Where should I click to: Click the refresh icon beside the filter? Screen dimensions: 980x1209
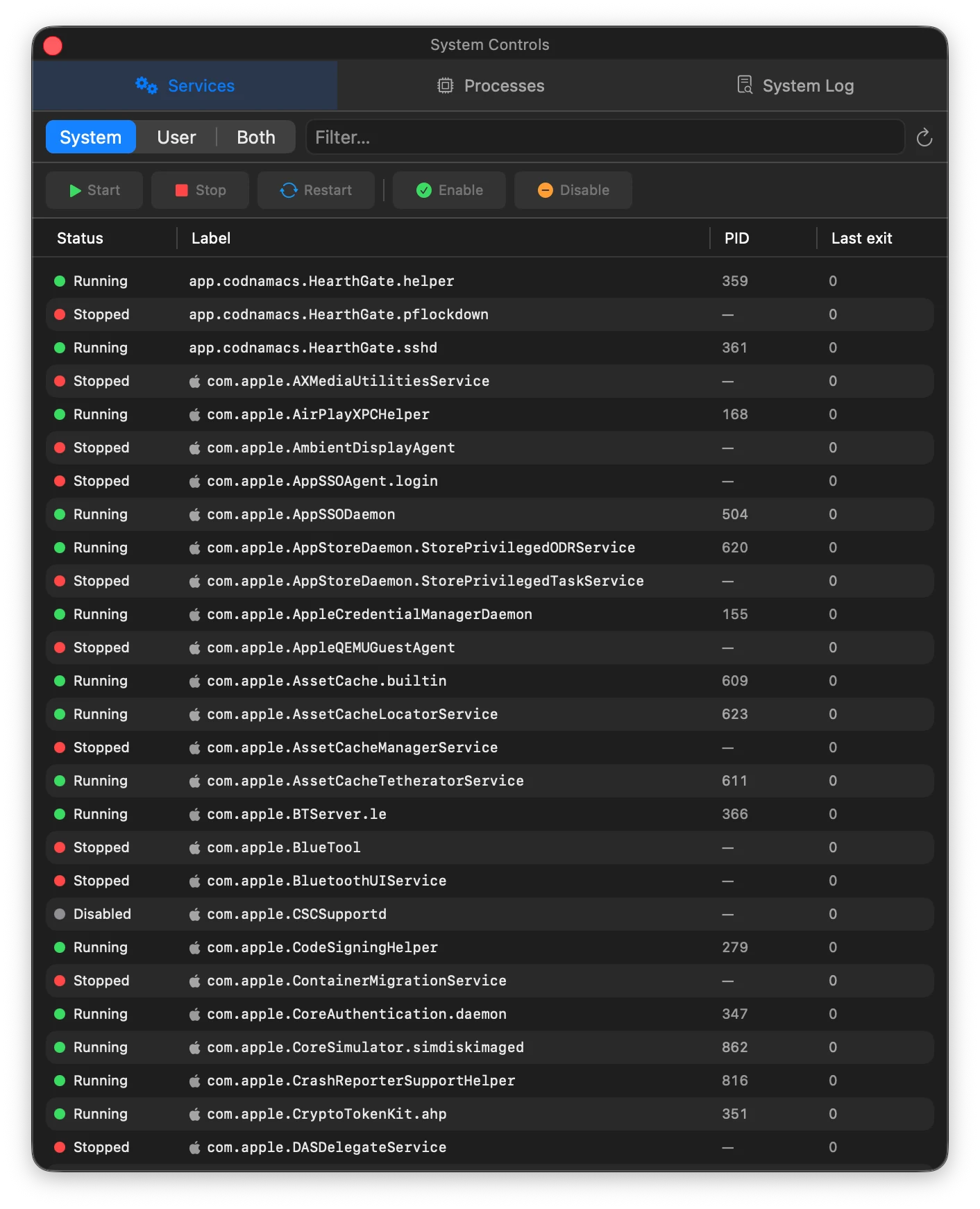(x=924, y=137)
